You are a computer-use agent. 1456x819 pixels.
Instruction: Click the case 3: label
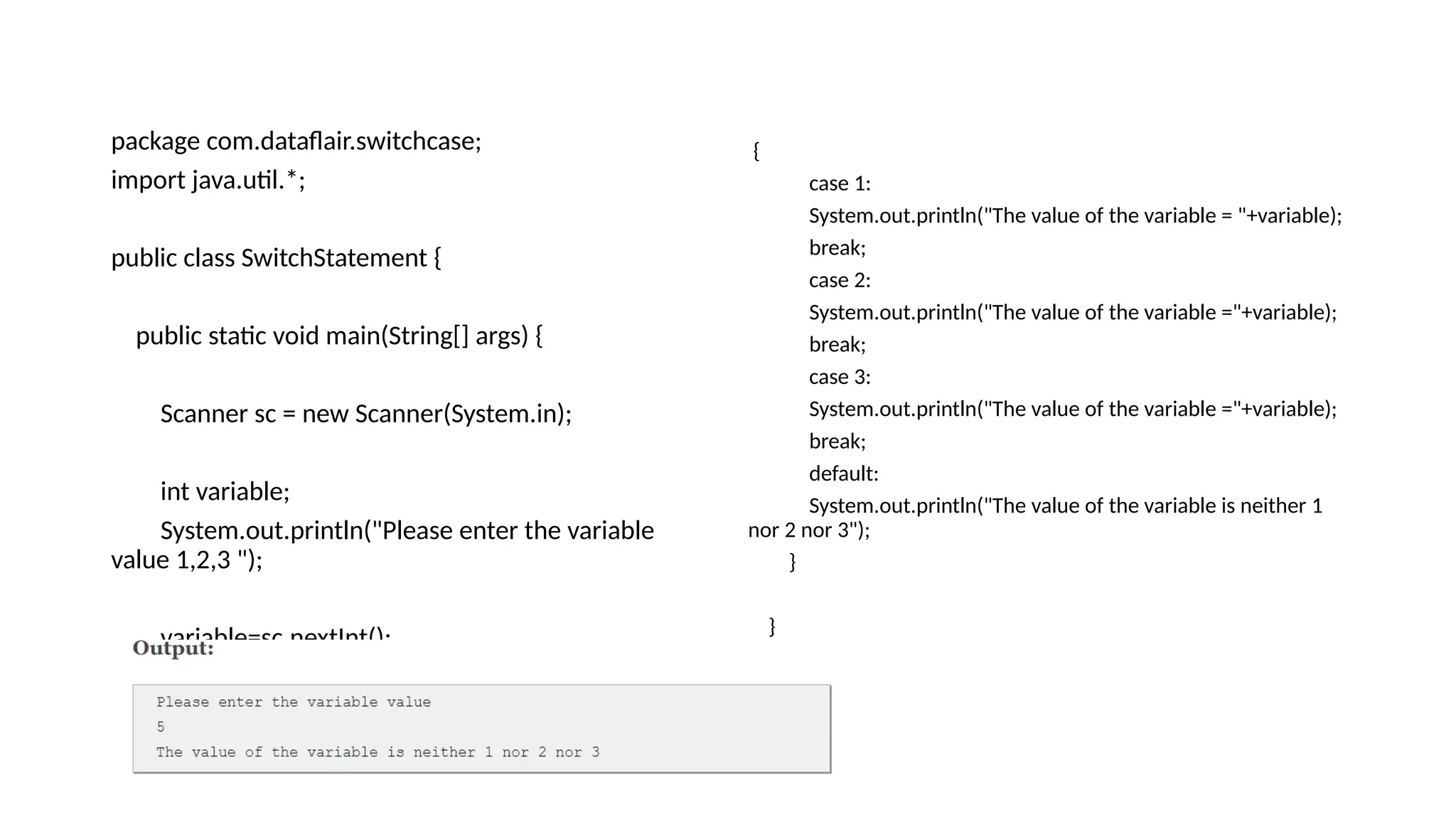click(x=839, y=377)
